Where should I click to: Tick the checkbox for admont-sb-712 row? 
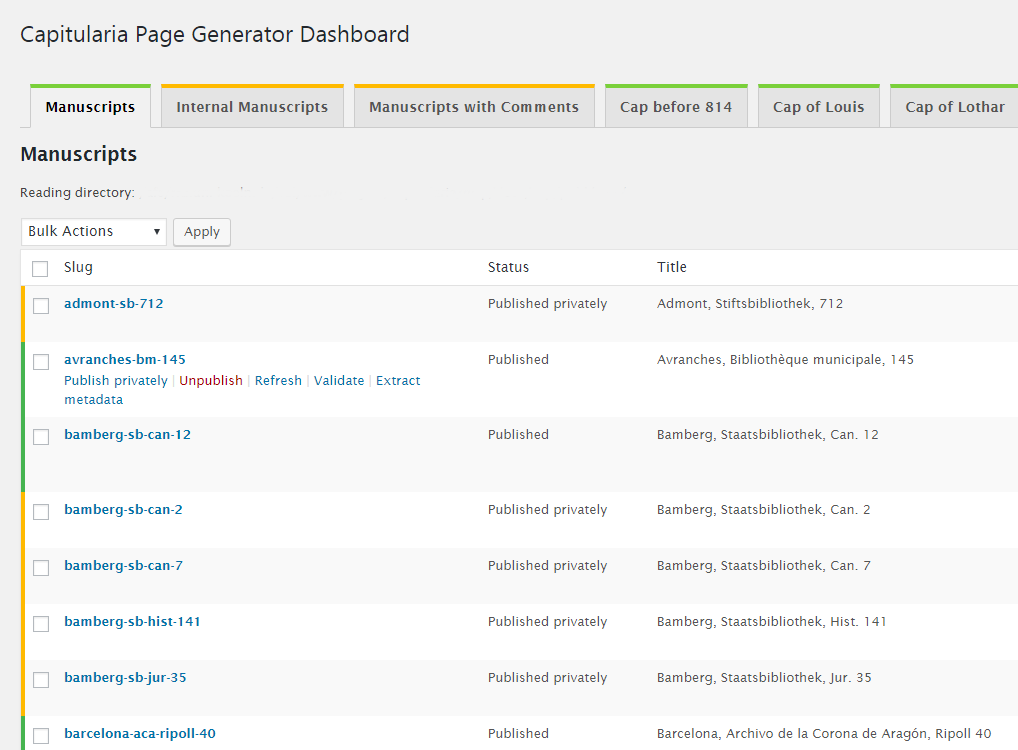[x=41, y=306]
